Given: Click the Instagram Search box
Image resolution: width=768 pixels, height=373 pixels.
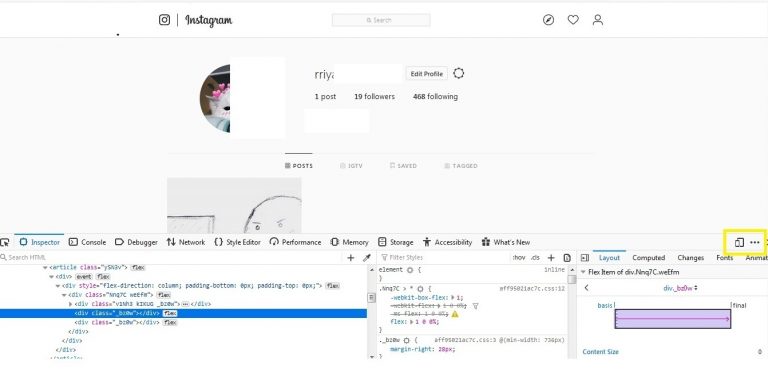Looking at the screenshot, I should tap(381, 20).
